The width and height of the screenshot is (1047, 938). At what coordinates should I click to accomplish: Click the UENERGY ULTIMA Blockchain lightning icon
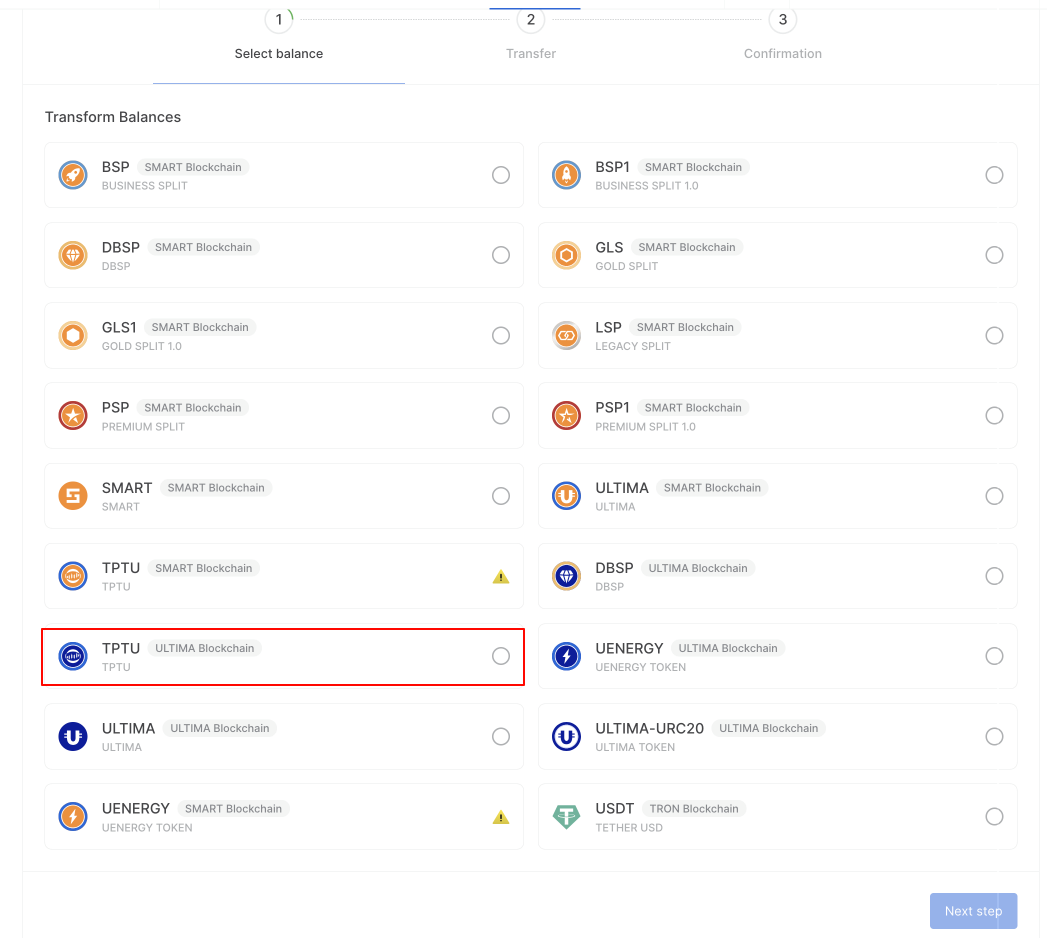[567, 657]
